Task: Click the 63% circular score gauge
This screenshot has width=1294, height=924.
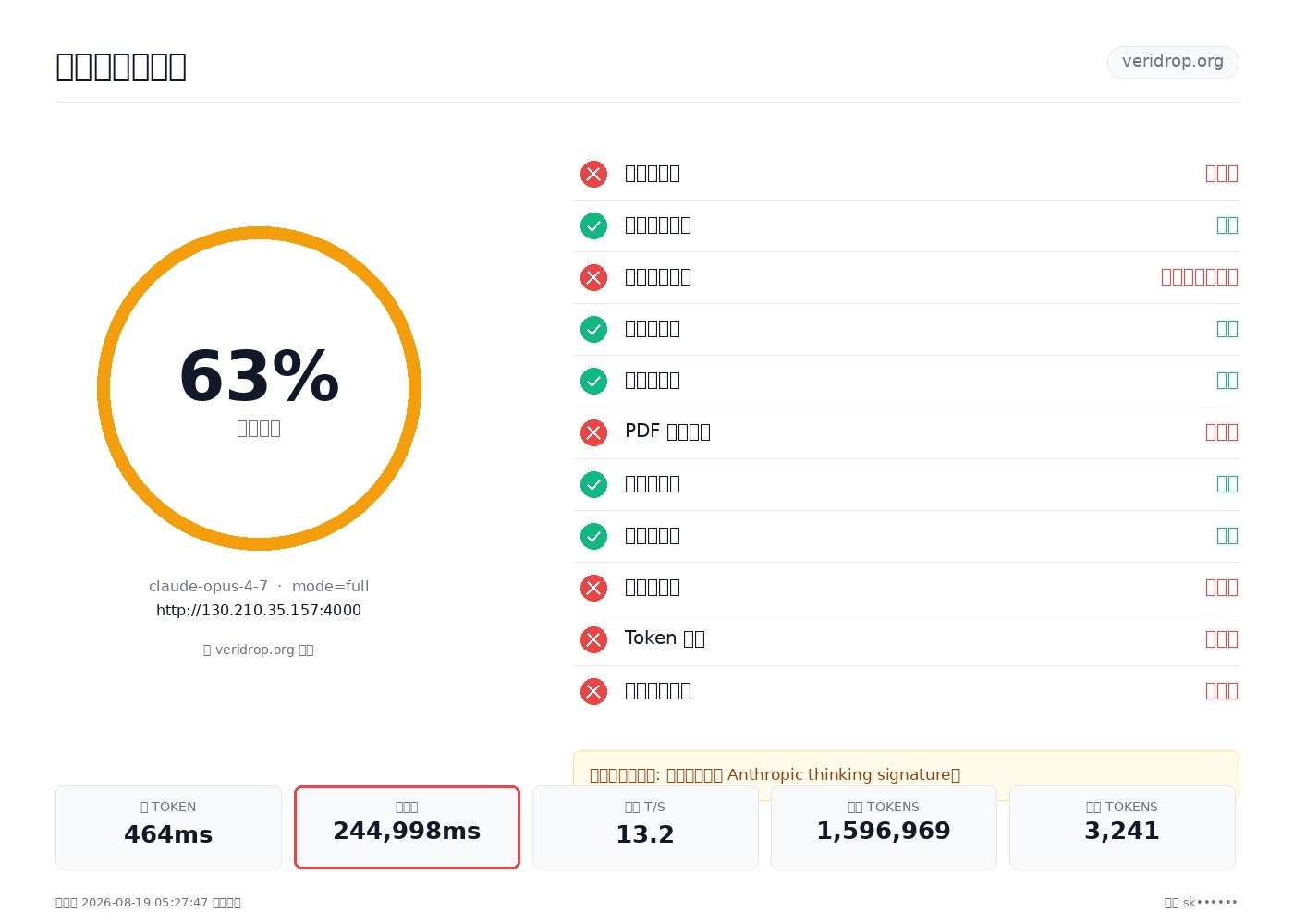Action: click(259, 388)
